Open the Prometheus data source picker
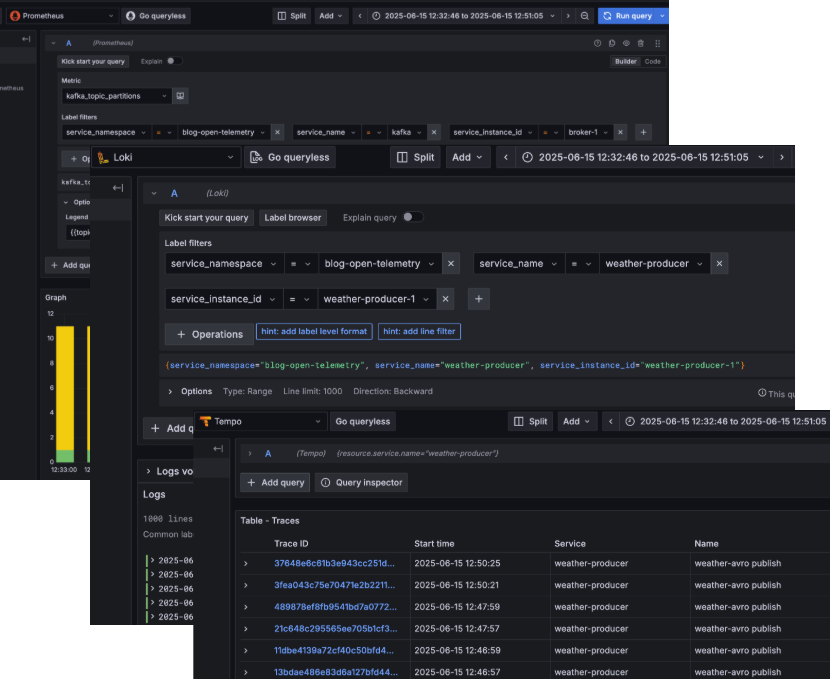The width and height of the screenshot is (830, 680). coord(62,16)
